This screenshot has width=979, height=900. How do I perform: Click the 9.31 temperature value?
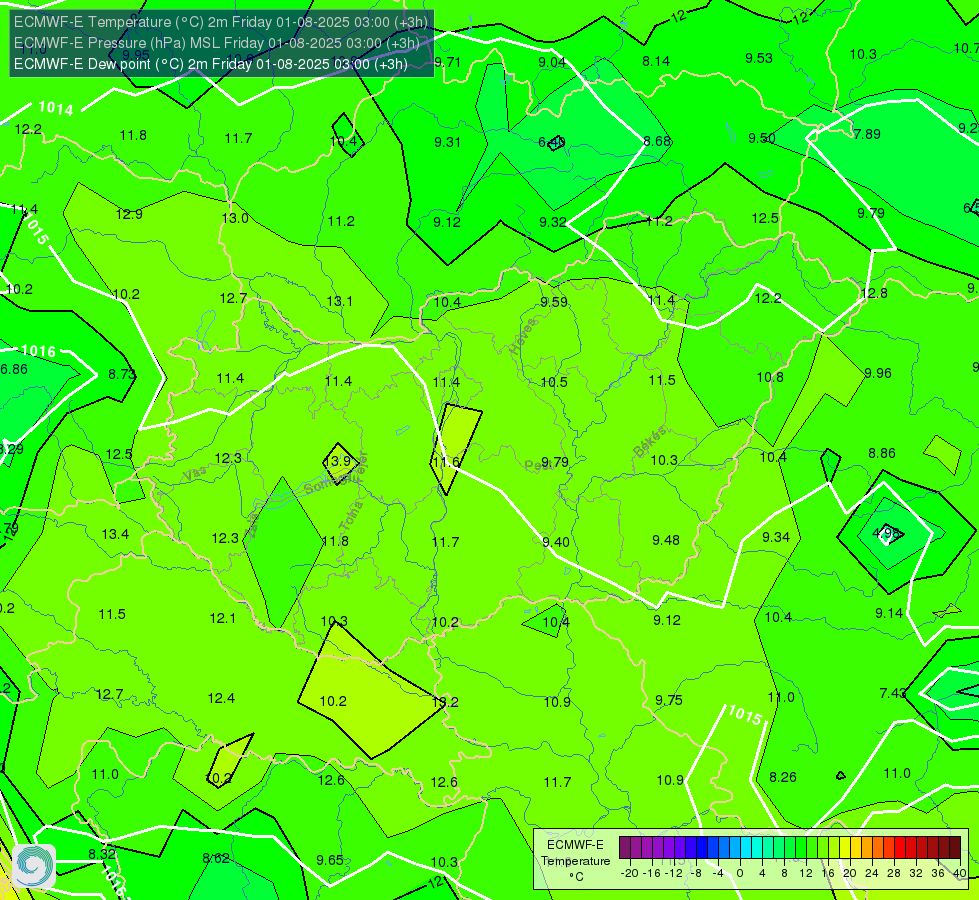(x=447, y=142)
